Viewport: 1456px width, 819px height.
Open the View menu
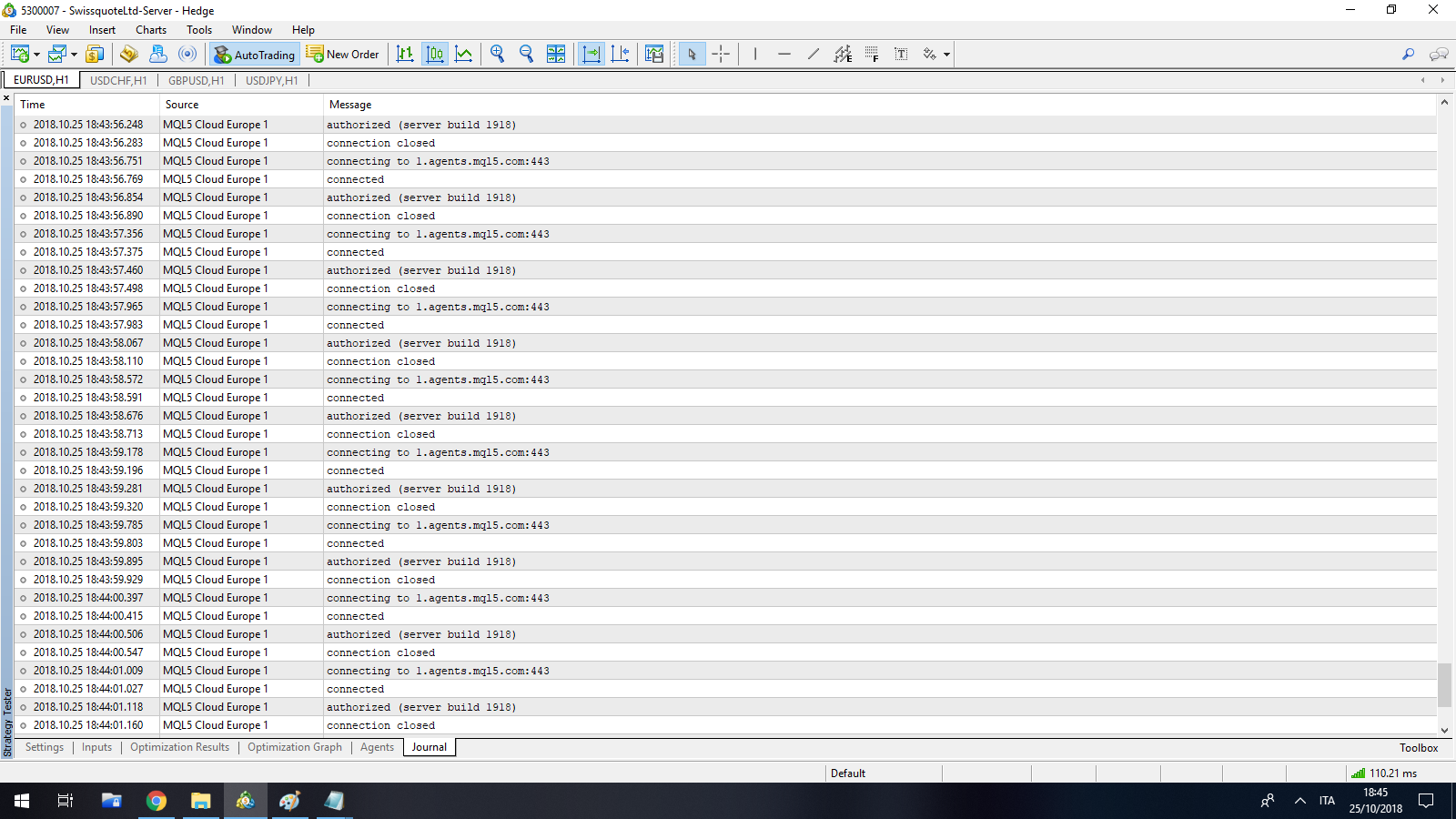(x=57, y=30)
